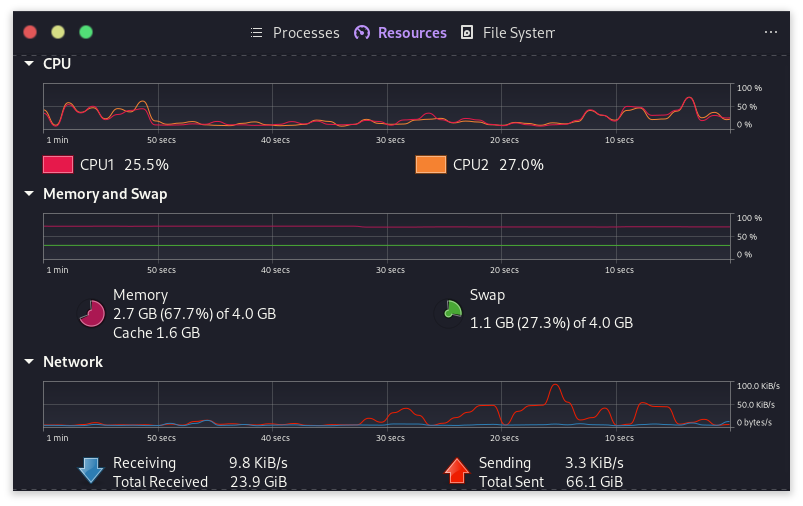Click the red Sending arrow icon

456,470
